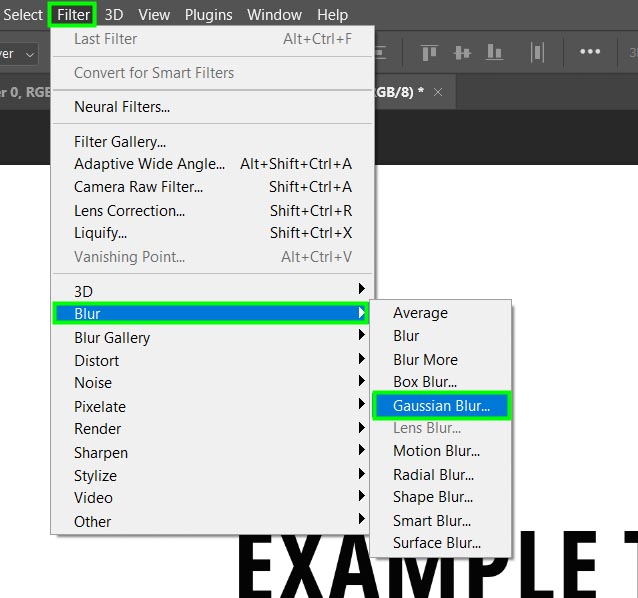The height and width of the screenshot is (598, 638).
Task: Select Adaptive Wide Angle filter
Action: (212, 164)
